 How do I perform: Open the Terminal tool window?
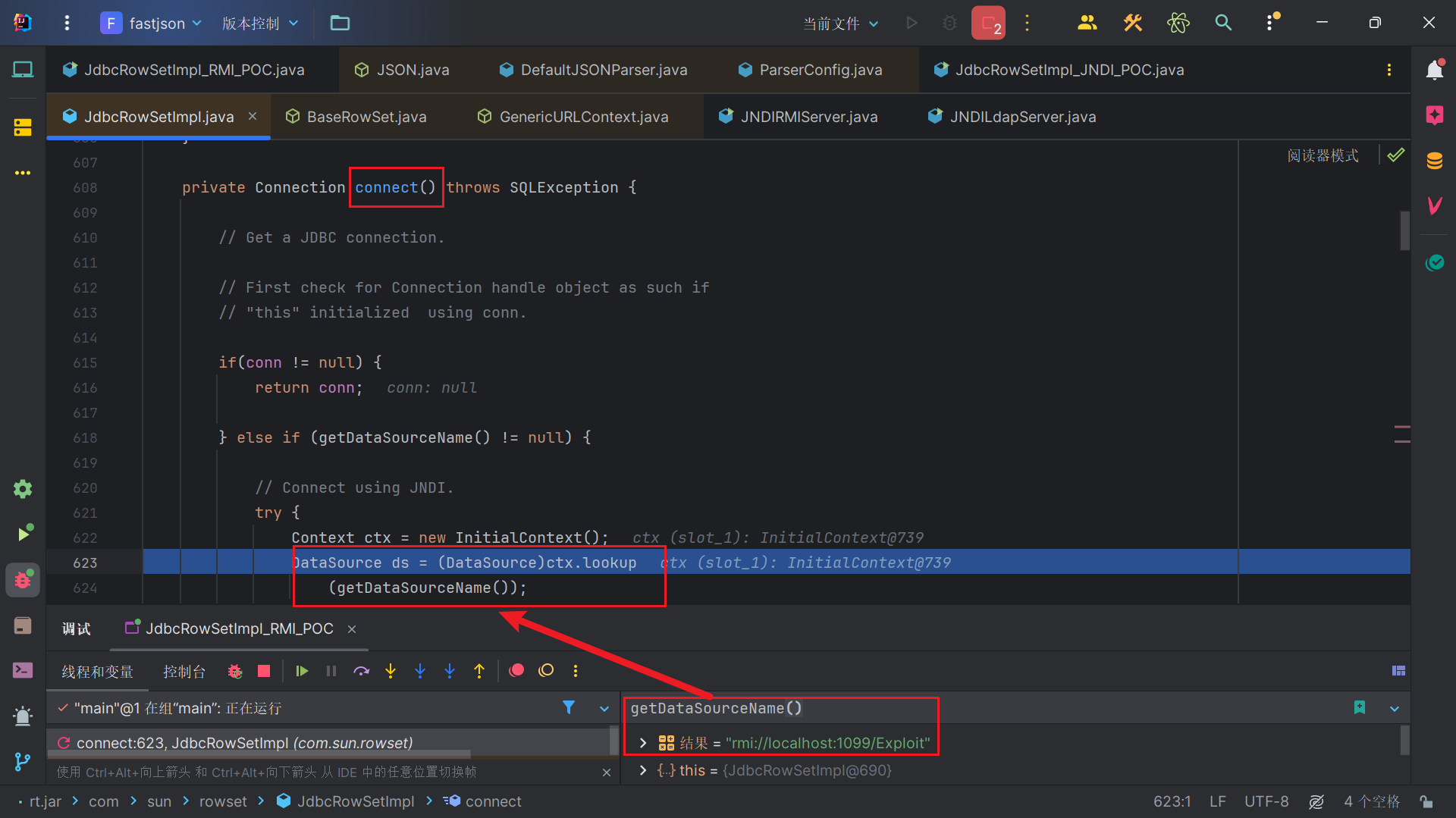point(23,670)
